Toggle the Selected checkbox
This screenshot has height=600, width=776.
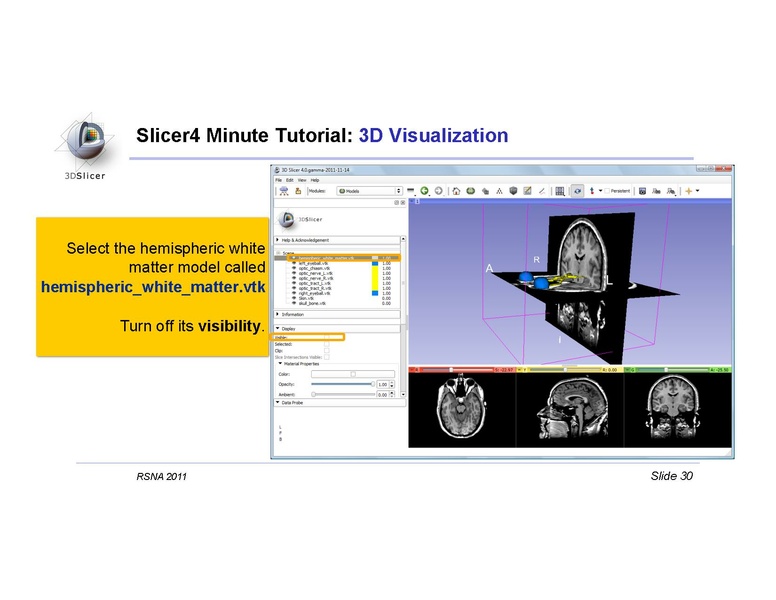(327, 344)
